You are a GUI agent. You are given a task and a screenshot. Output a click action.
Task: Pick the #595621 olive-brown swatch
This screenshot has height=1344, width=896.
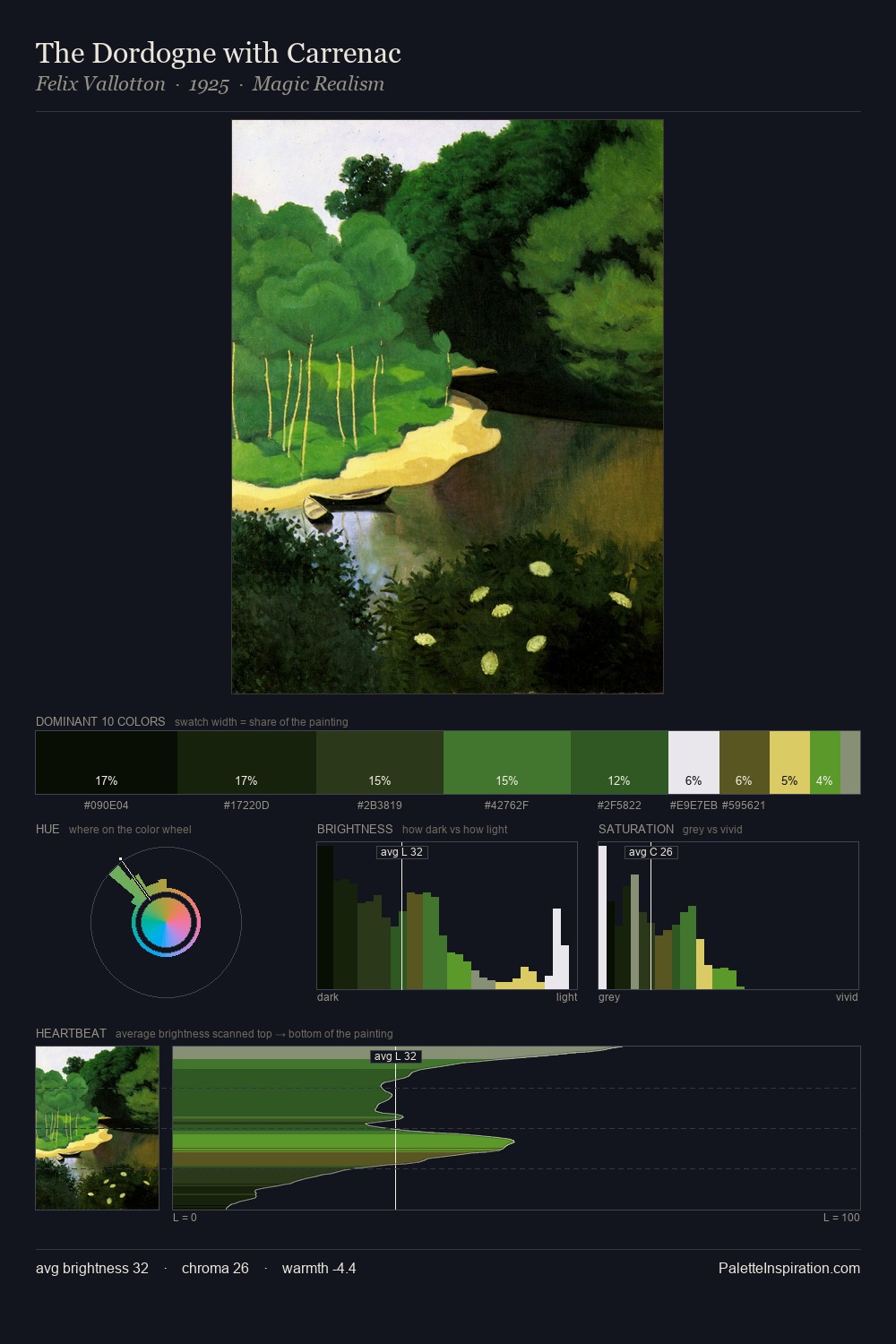pyautogui.click(x=745, y=762)
